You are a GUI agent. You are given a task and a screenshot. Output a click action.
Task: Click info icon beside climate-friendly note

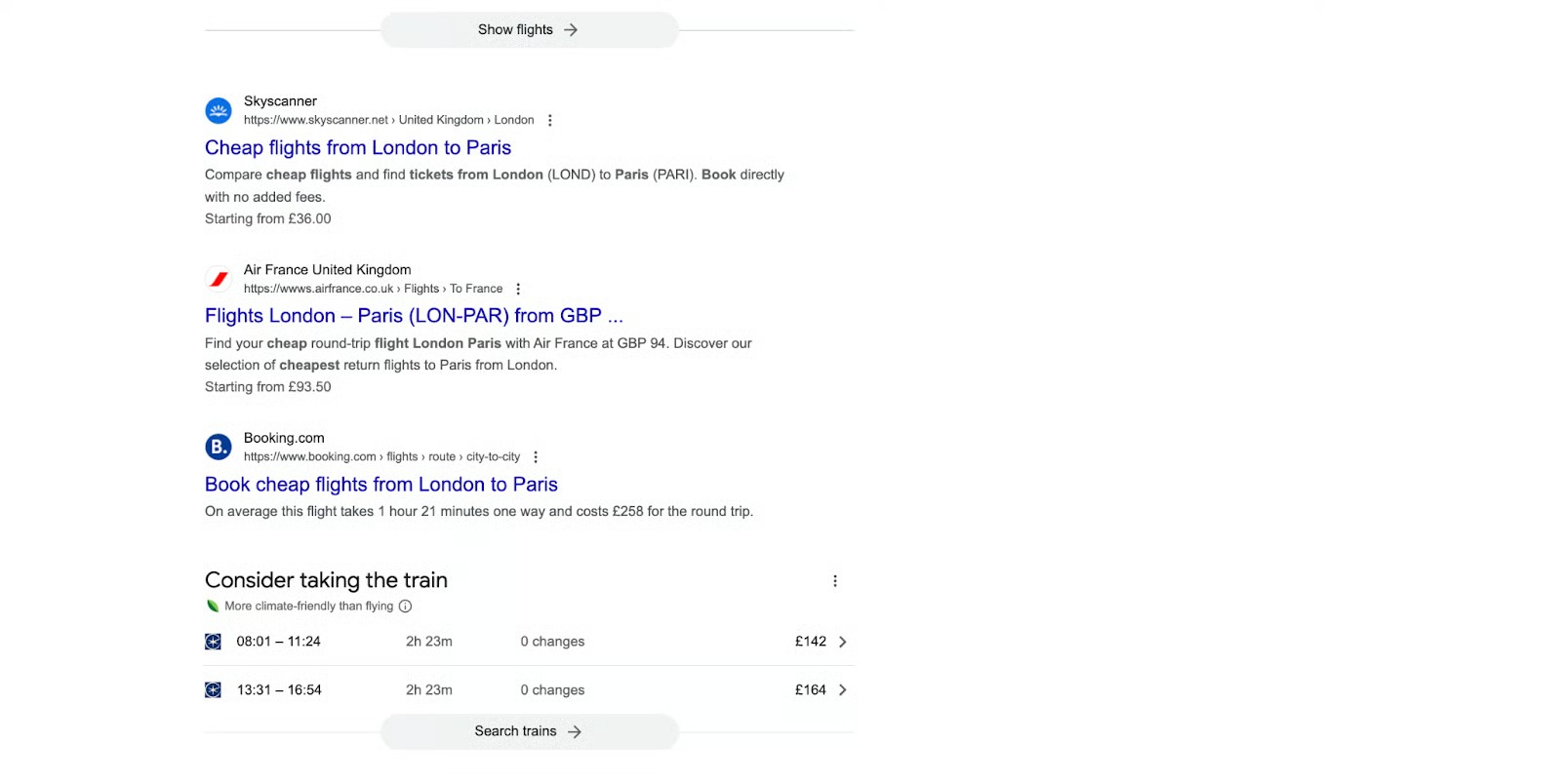click(406, 607)
